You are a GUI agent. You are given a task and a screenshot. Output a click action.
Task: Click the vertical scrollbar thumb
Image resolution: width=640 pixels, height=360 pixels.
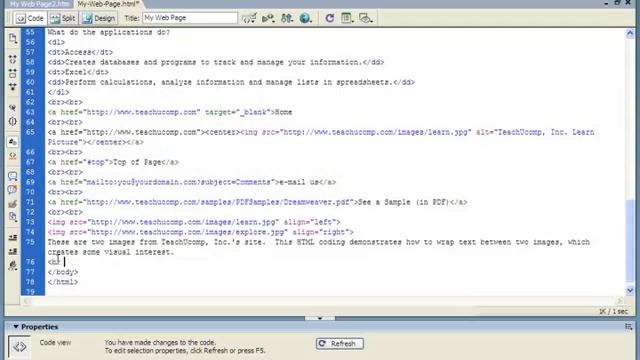click(630, 241)
